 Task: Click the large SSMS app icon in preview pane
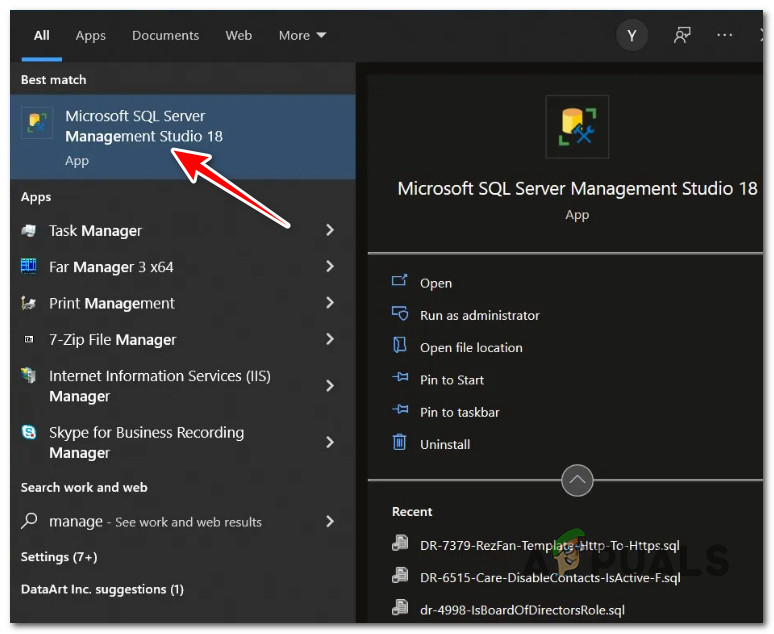point(577,127)
